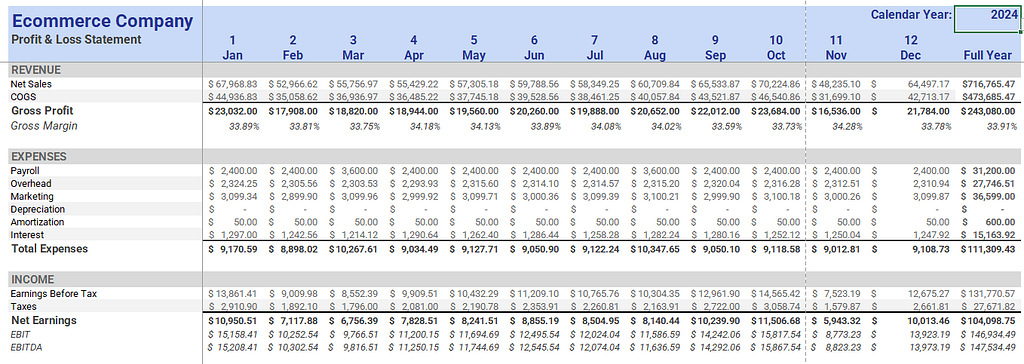This screenshot has width=1024, height=364.
Task: Click the Full Year column header
Action: [988, 56]
